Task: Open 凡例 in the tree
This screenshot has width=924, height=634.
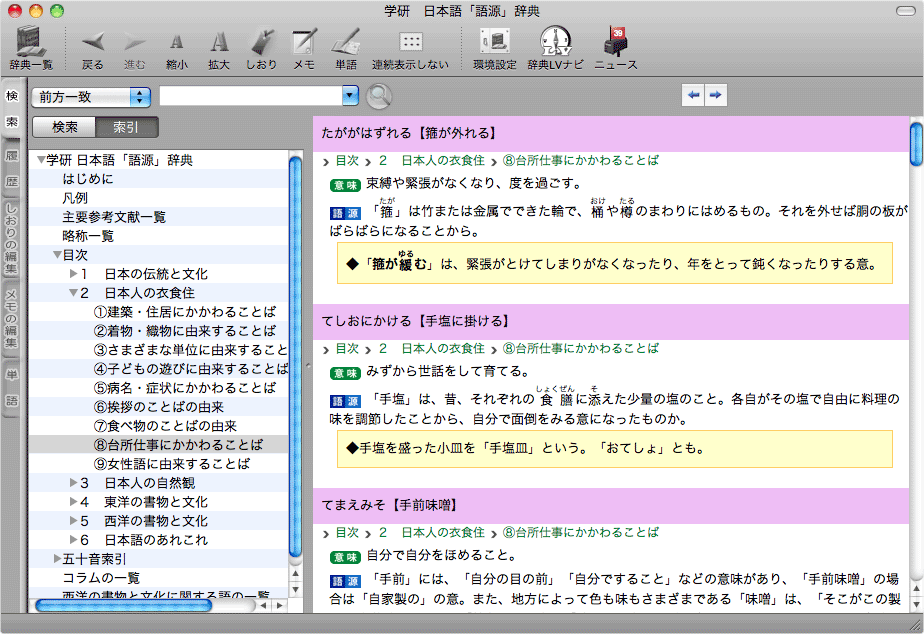Action: [x=75, y=198]
